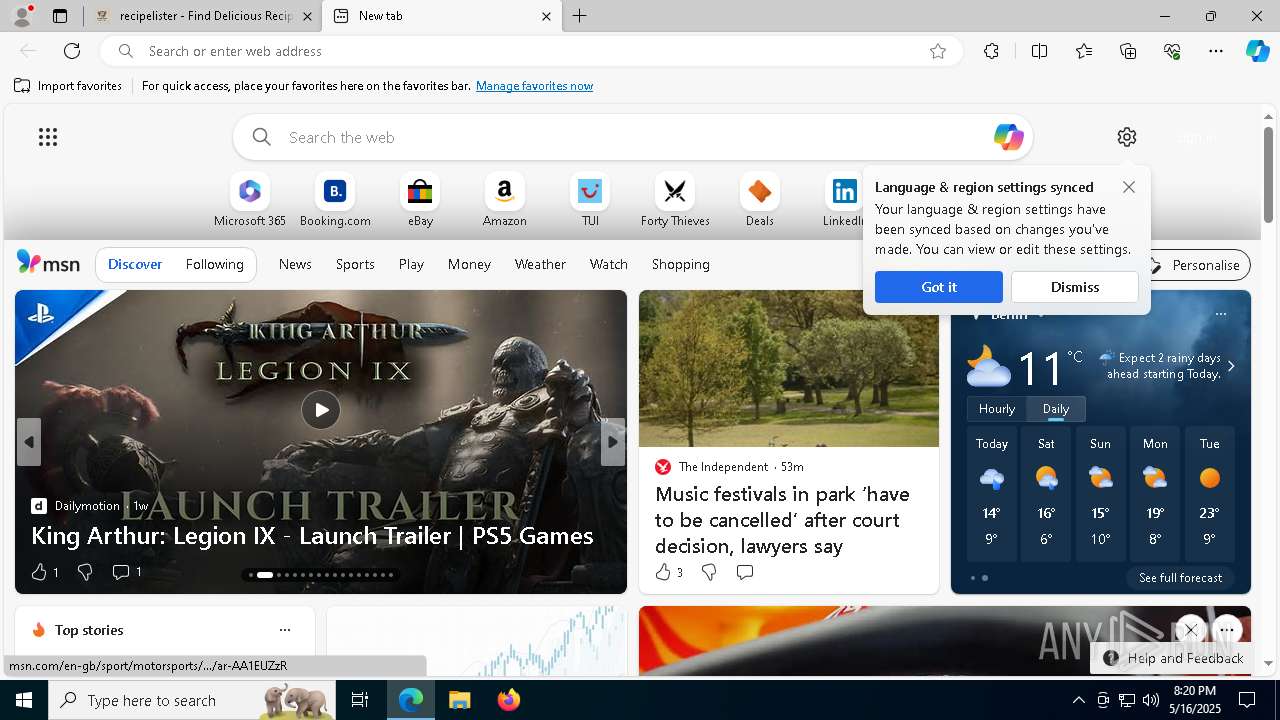The height and width of the screenshot is (720, 1280).
Task: Show hidden system tray icons
Action: (x=1078, y=700)
